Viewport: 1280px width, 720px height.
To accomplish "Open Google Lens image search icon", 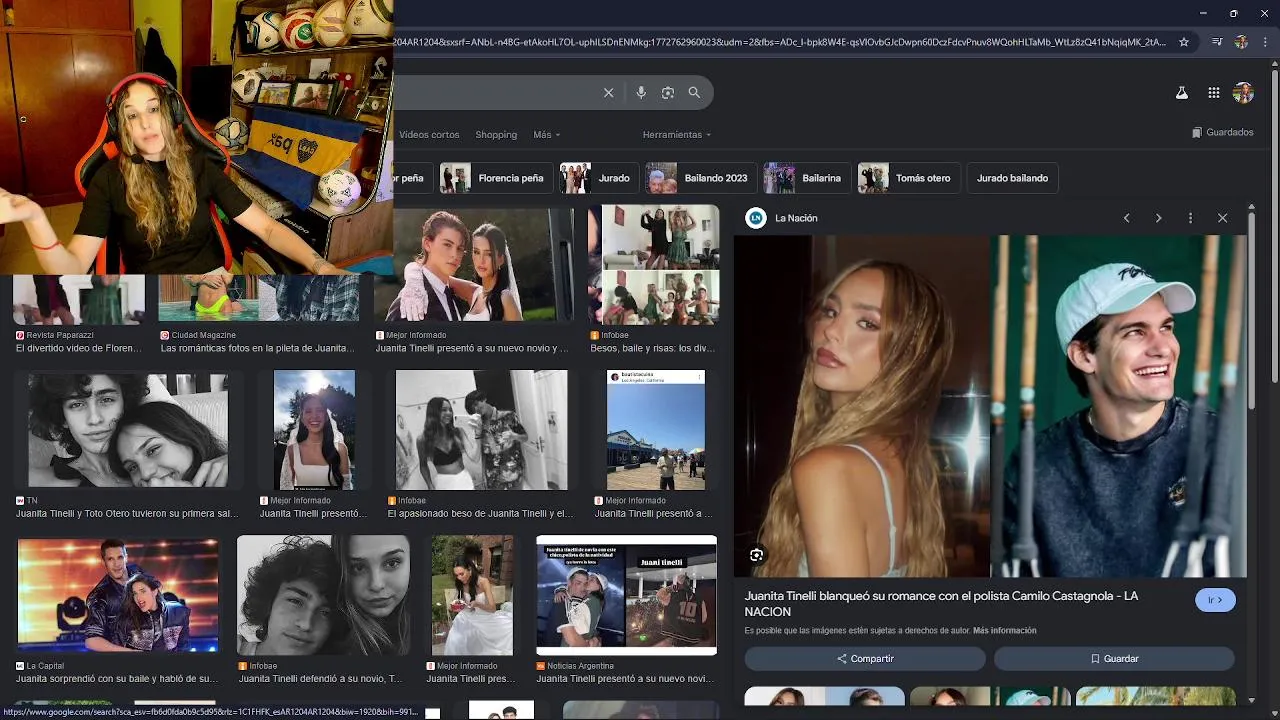I will coord(668,93).
